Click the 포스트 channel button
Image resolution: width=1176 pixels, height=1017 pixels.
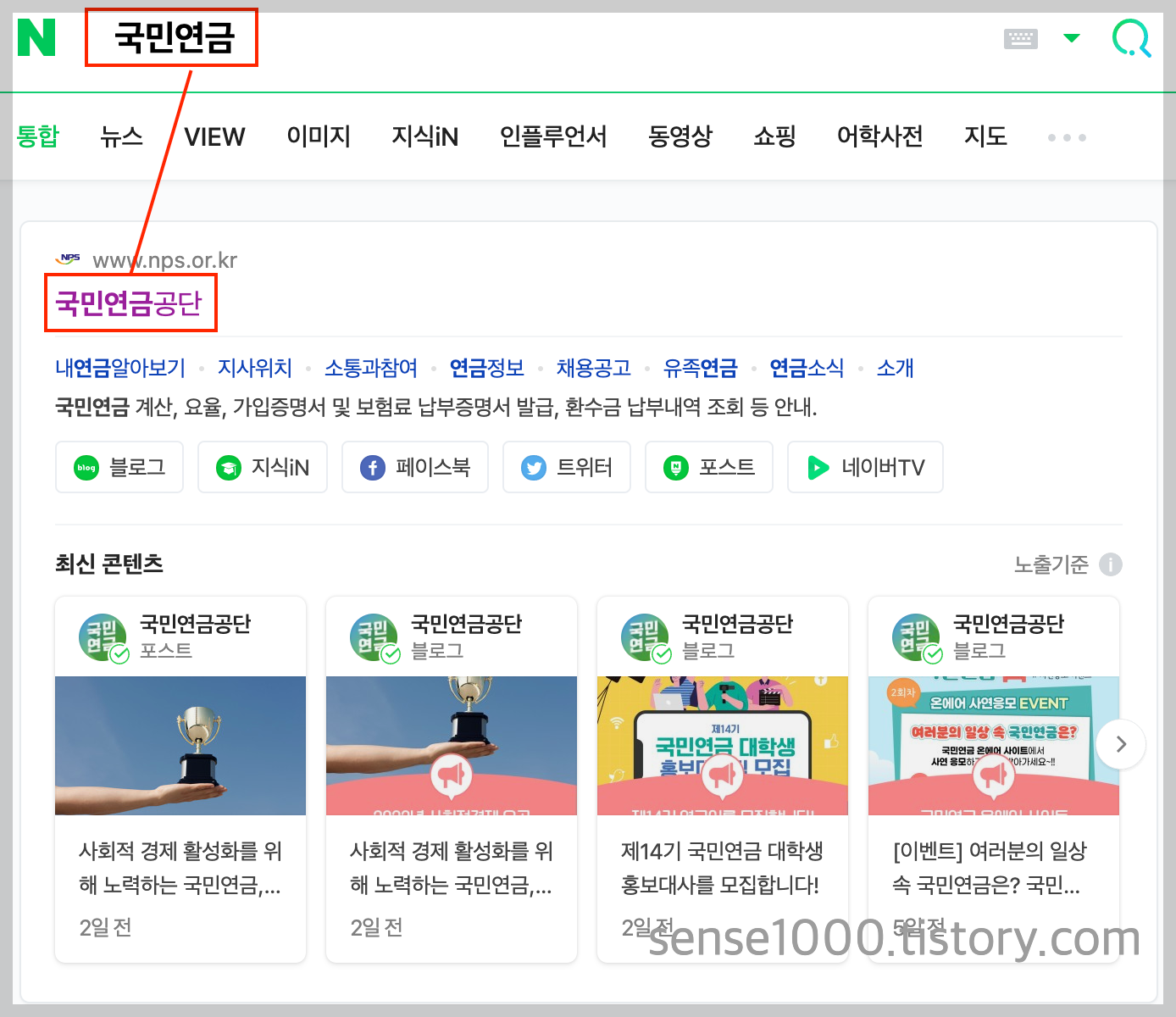[709, 467]
